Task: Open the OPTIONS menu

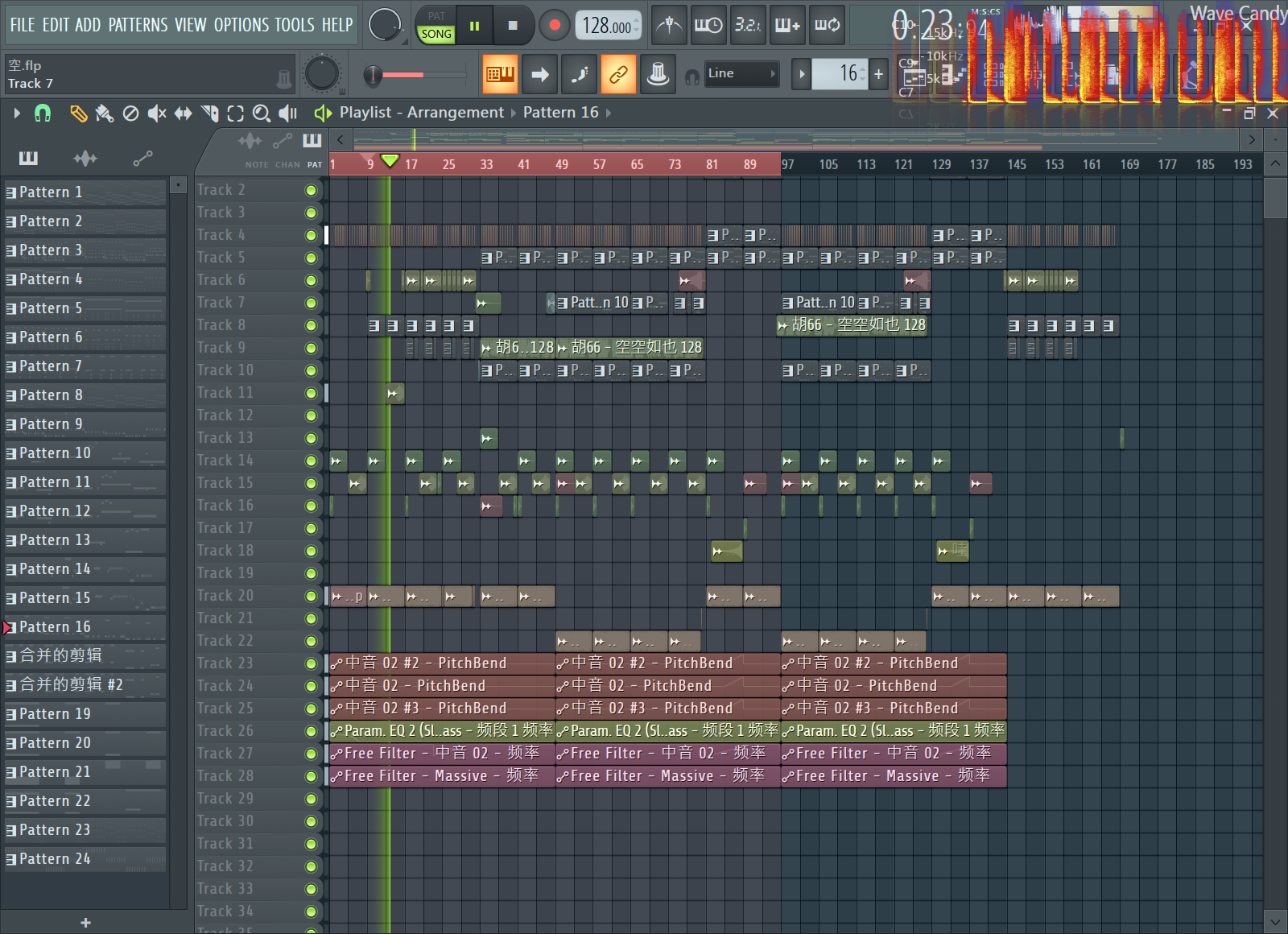Action: coord(242,25)
